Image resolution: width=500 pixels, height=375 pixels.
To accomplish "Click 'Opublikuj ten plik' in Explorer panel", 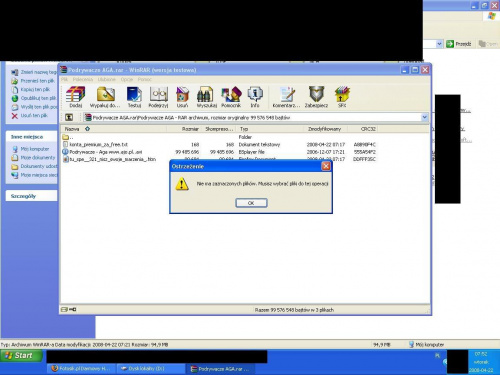I will point(34,98).
